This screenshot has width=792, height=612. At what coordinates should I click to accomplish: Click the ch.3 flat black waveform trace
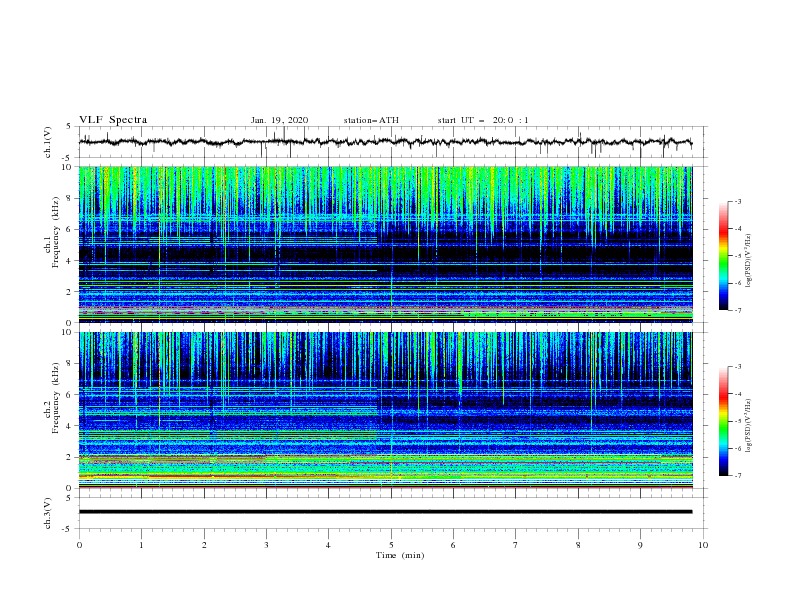[x=385, y=512]
